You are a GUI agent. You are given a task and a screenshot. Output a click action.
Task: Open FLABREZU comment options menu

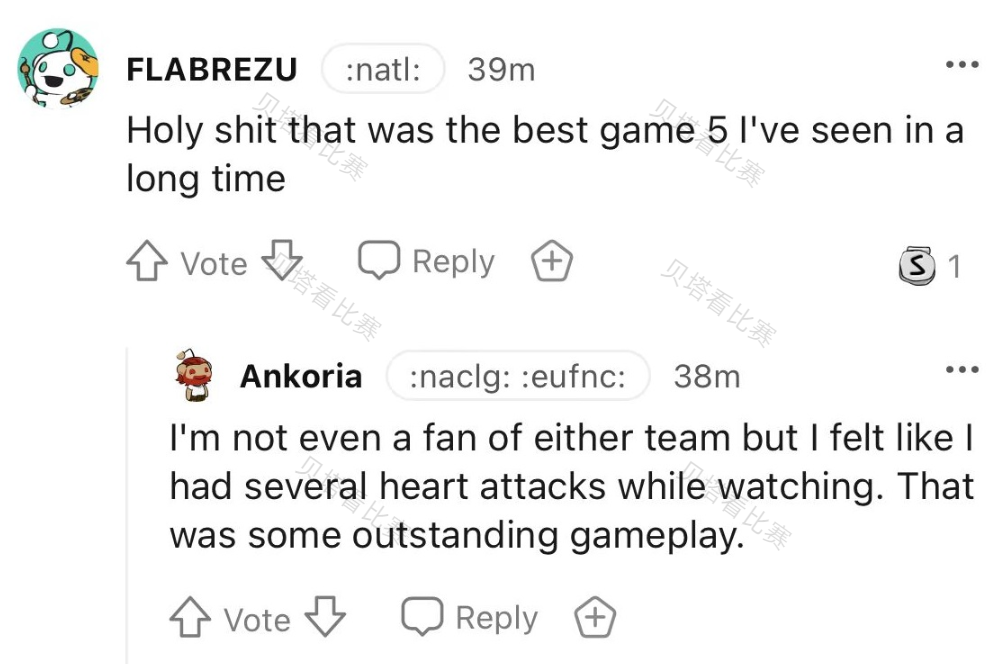(x=962, y=66)
